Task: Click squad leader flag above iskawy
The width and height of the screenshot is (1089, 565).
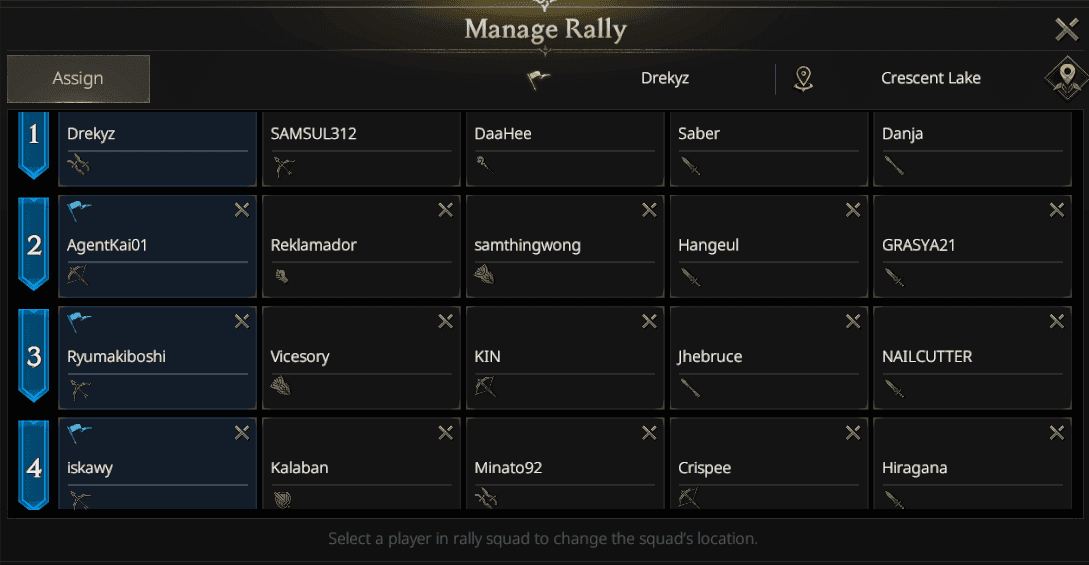Action: 80,433
